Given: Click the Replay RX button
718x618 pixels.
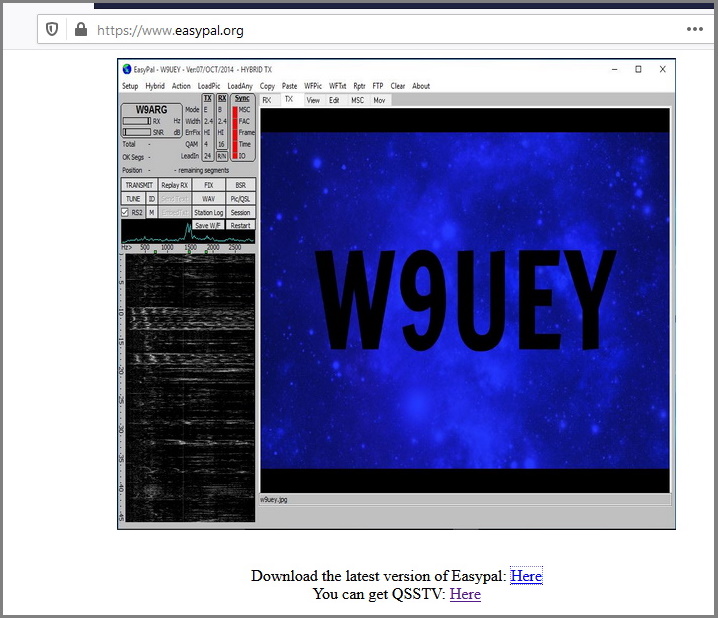Looking at the screenshot, I should click(174, 185).
